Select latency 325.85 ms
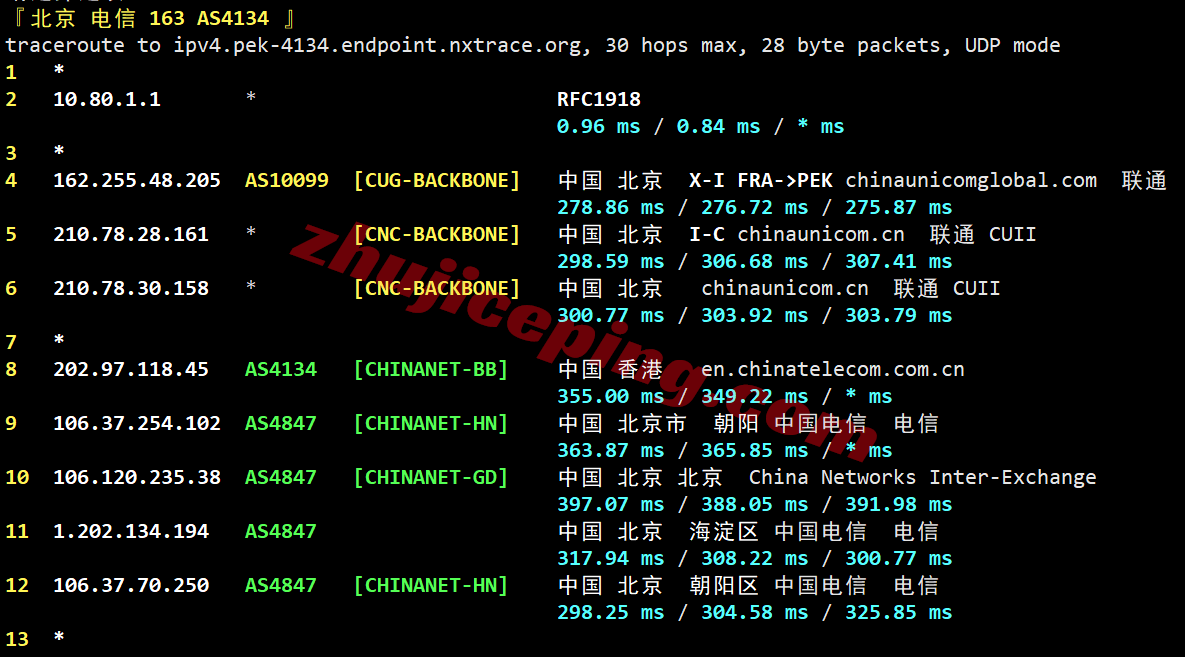This screenshot has height=657, width=1185. 899,613
